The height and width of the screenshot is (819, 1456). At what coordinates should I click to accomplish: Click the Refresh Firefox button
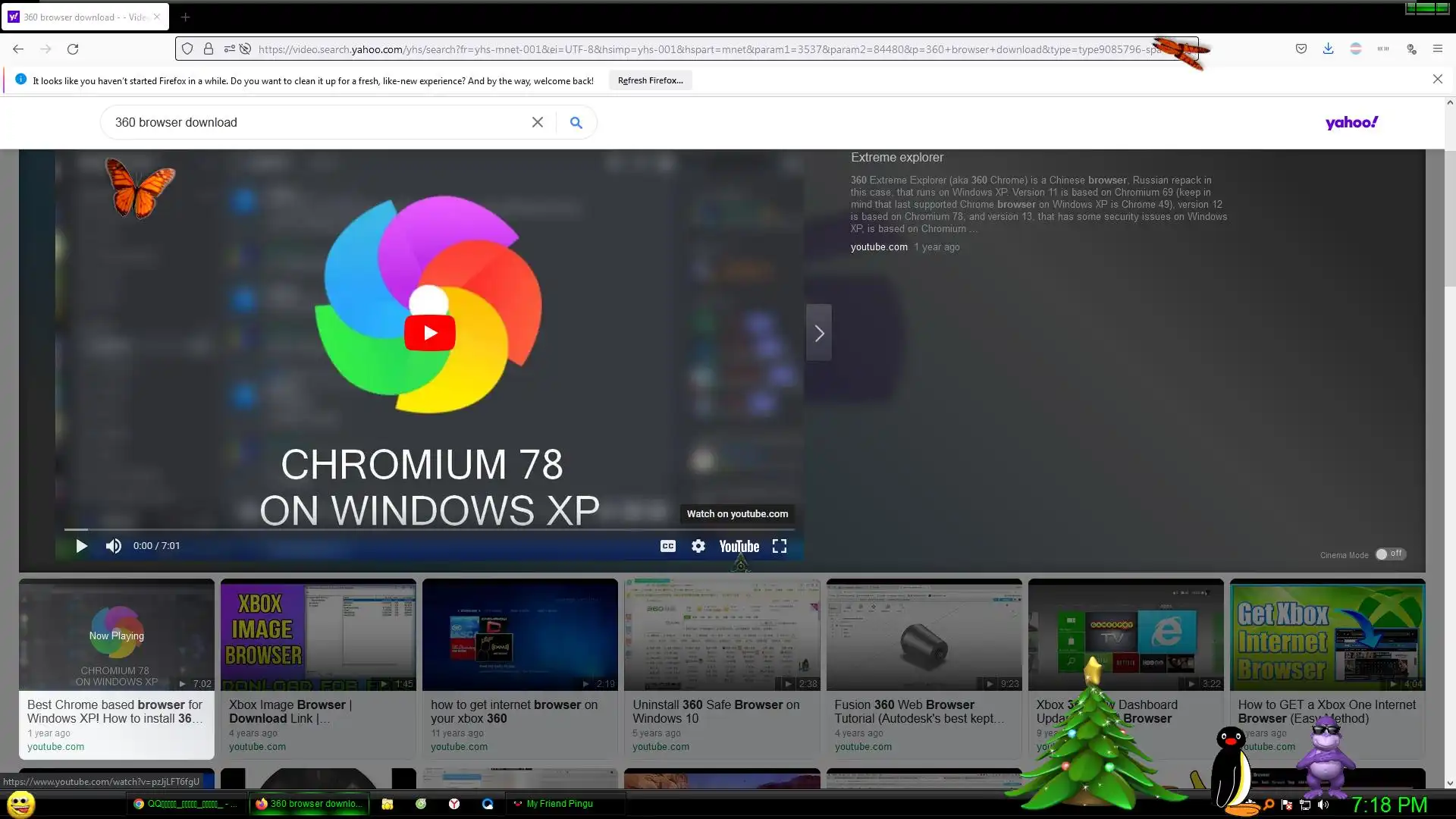pyautogui.click(x=650, y=80)
